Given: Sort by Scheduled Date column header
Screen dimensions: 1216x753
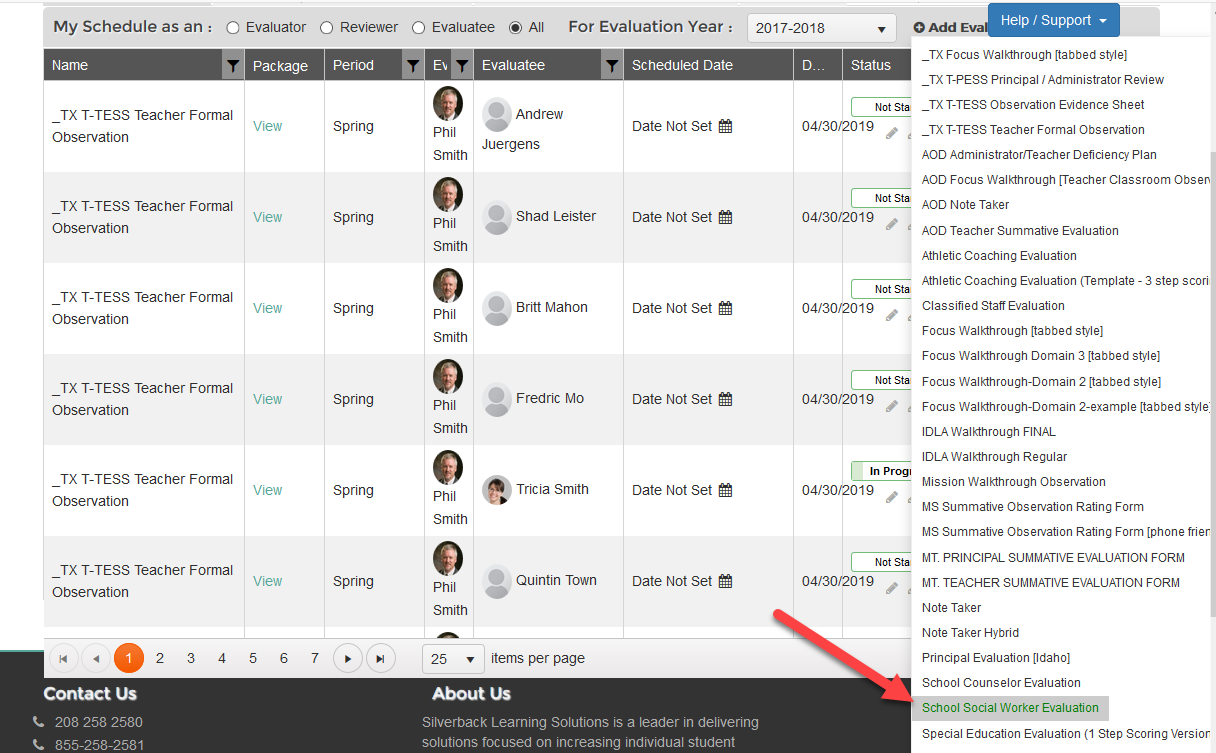Looking at the screenshot, I should (682, 66).
